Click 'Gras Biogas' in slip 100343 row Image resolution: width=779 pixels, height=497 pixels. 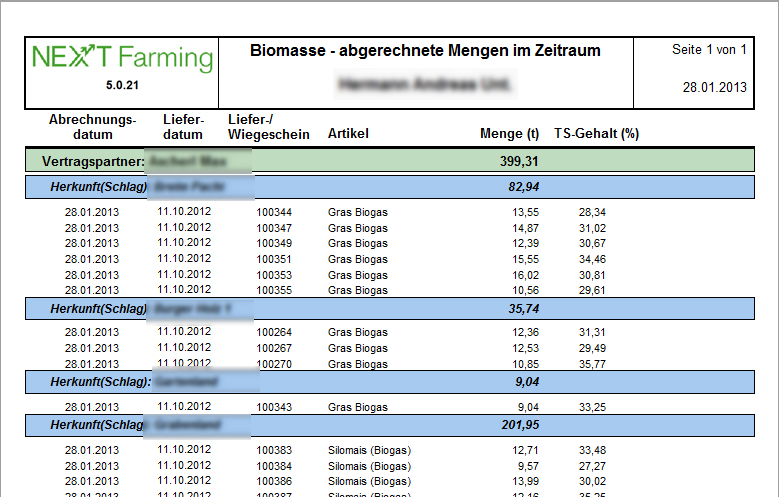coord(357,407)
